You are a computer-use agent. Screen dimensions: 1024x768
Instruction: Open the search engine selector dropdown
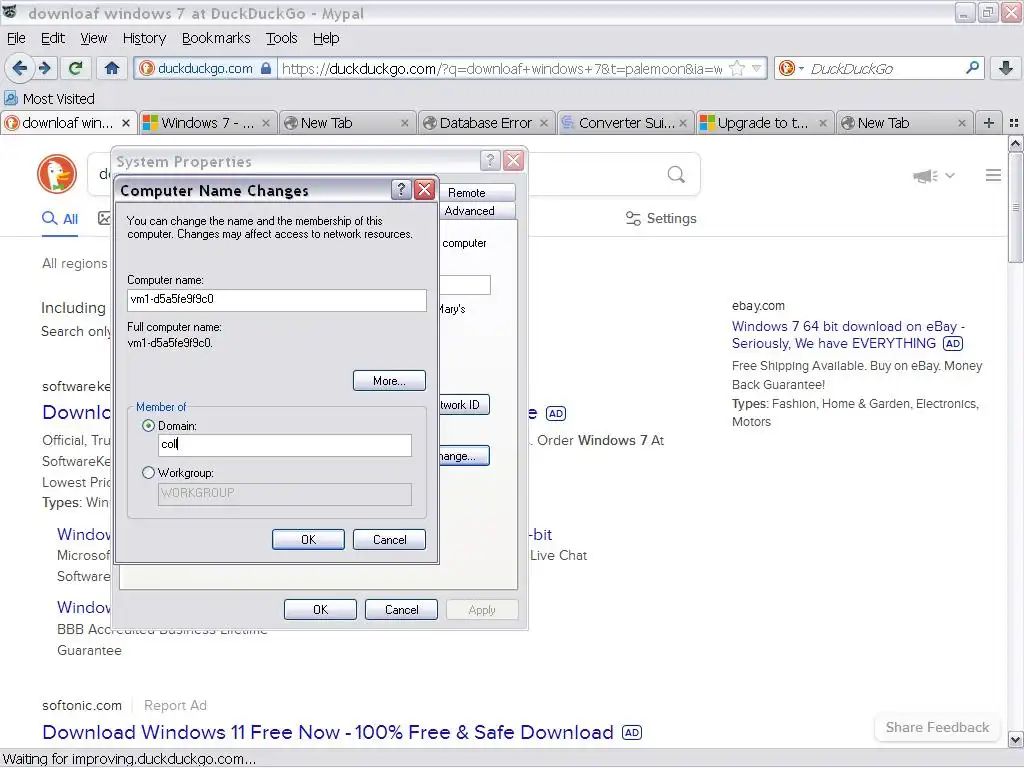click(x=792, y=69)
